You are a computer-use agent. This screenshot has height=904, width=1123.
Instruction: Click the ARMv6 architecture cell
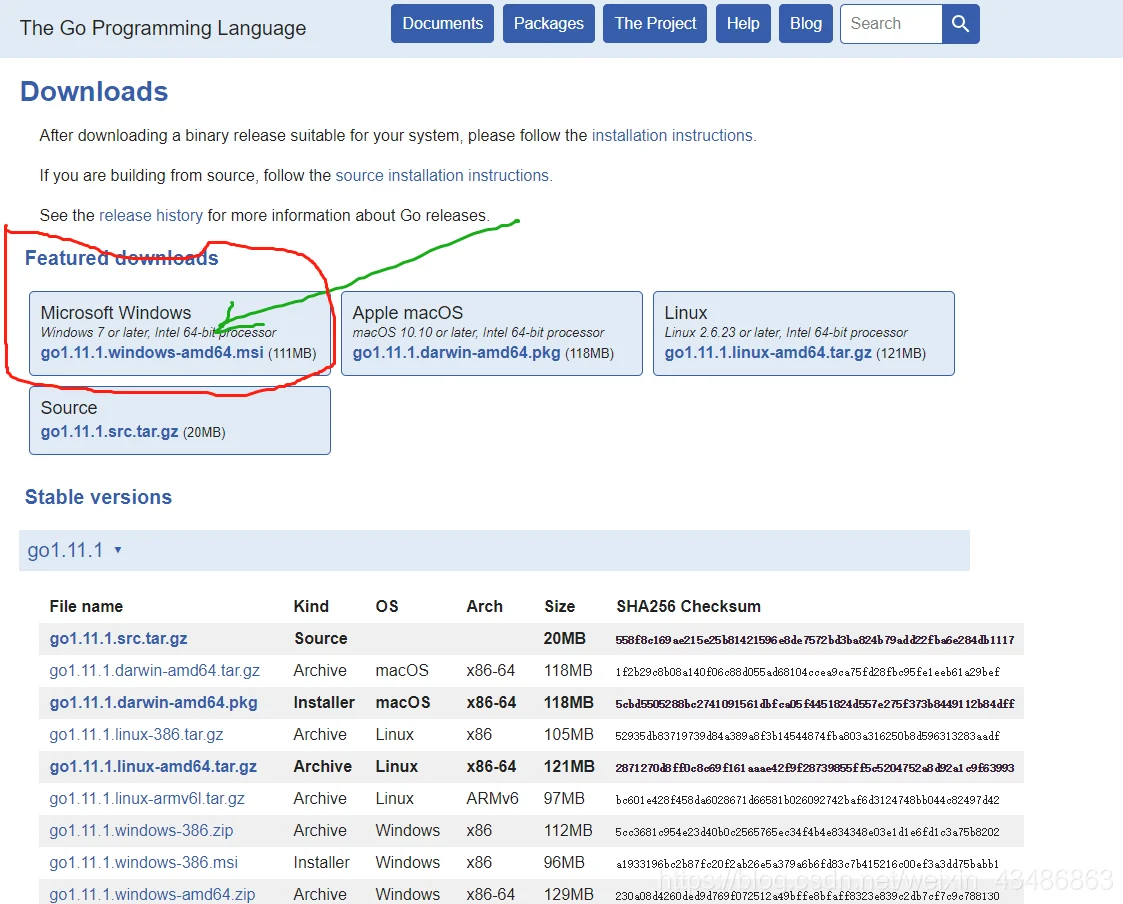click(492, 799)
